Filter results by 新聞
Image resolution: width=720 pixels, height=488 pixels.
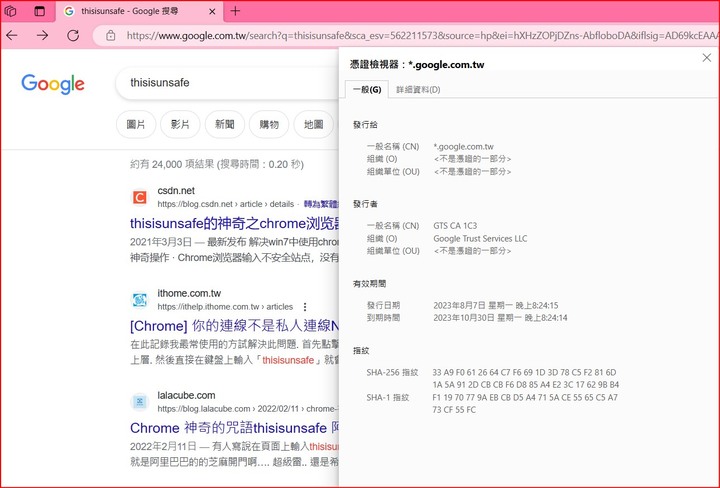point(224,125)
